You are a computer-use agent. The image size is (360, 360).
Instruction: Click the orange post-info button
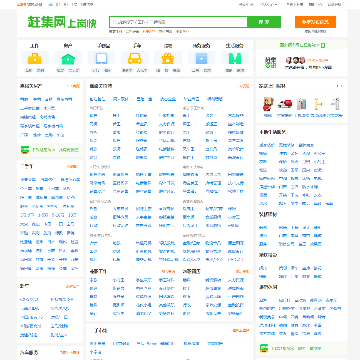315,22
